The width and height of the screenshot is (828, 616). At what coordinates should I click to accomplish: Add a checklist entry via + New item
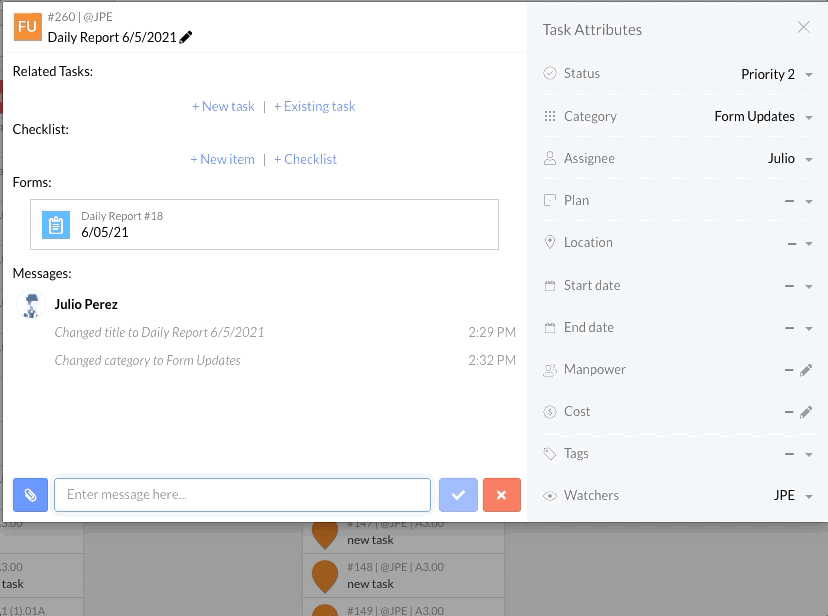pyautogui.click(x=222, y=159)
